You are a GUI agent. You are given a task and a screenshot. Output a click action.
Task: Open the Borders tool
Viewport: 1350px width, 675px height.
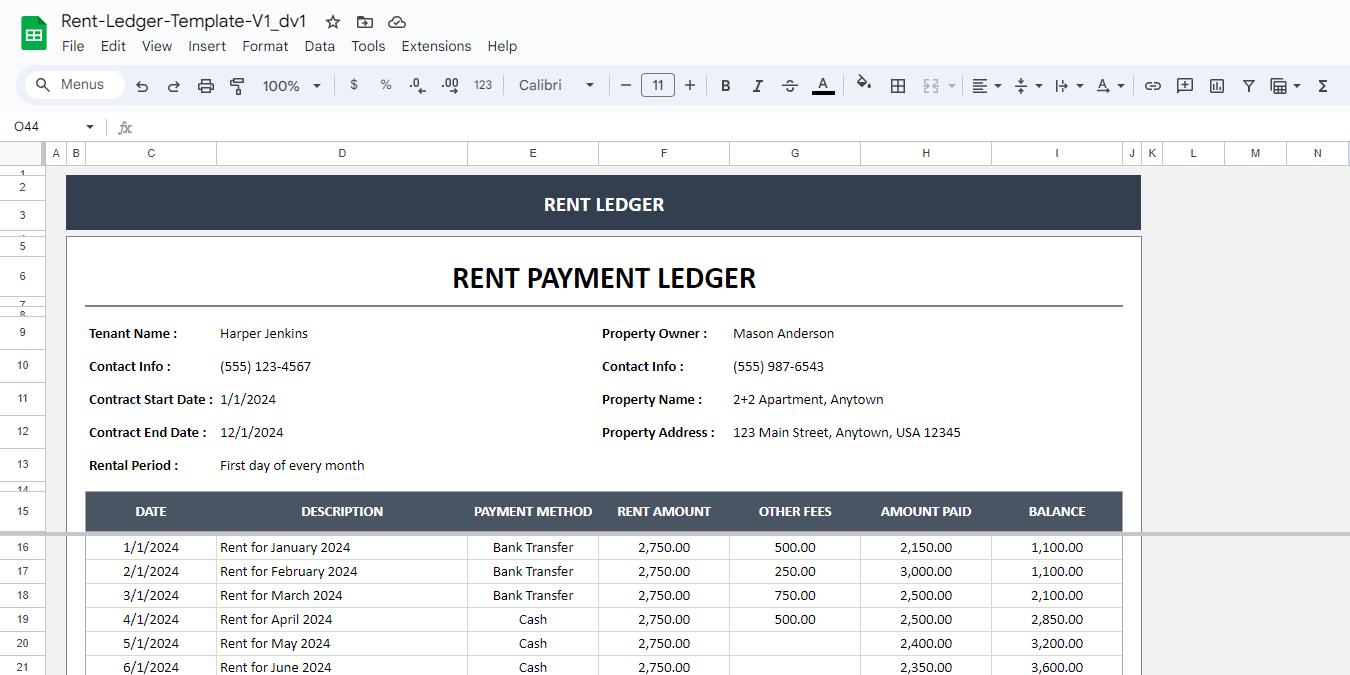[x=898, y=86]
